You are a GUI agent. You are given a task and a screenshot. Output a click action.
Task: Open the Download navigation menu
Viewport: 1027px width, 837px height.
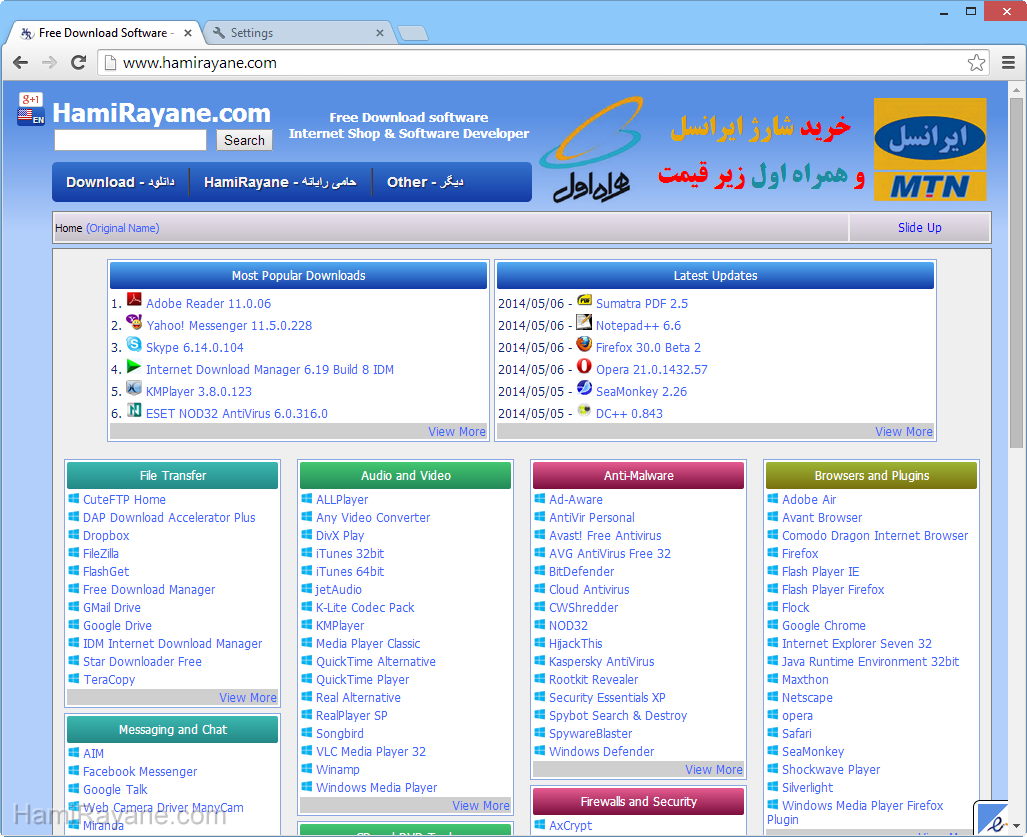121,182
